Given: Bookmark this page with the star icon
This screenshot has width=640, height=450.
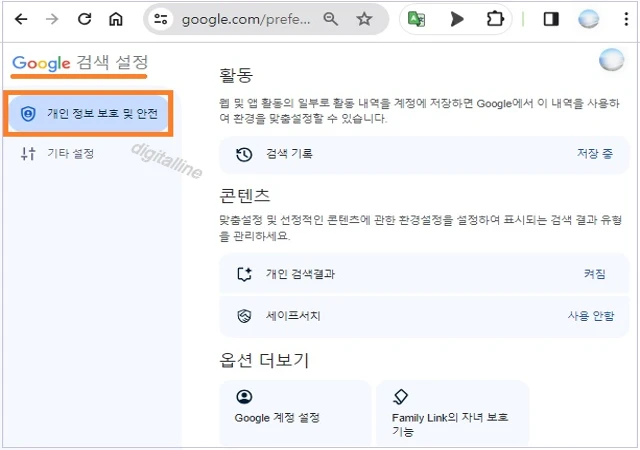Looking at the screenshot, I should [364, 19].
